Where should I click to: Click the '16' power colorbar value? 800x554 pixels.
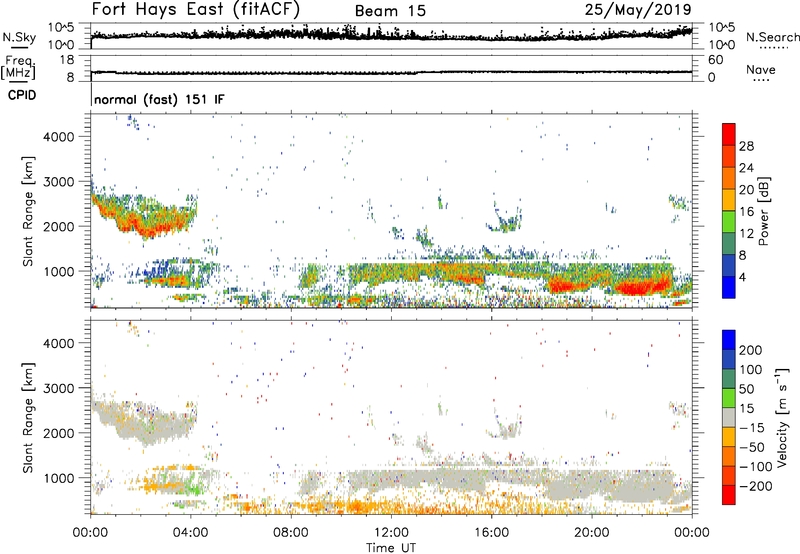point(746,212)
